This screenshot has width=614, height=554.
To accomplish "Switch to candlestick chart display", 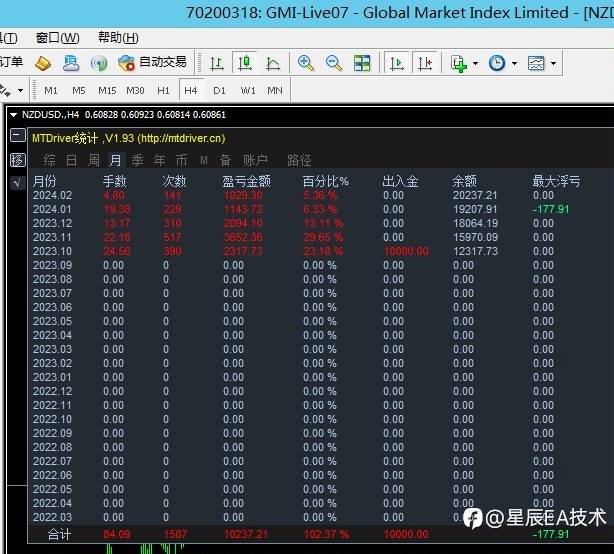I will [245, 63].
